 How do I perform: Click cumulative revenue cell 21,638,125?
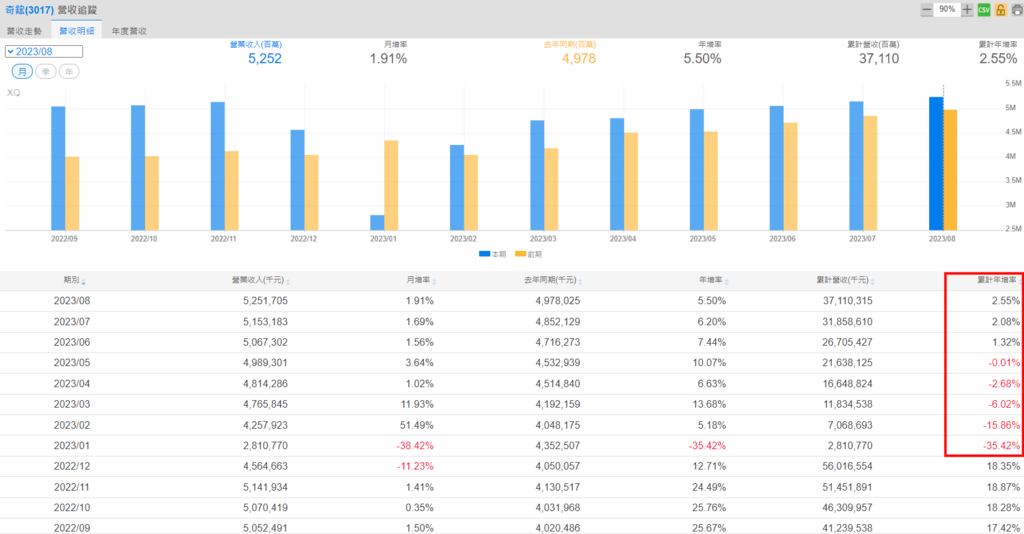click(847, 363)
